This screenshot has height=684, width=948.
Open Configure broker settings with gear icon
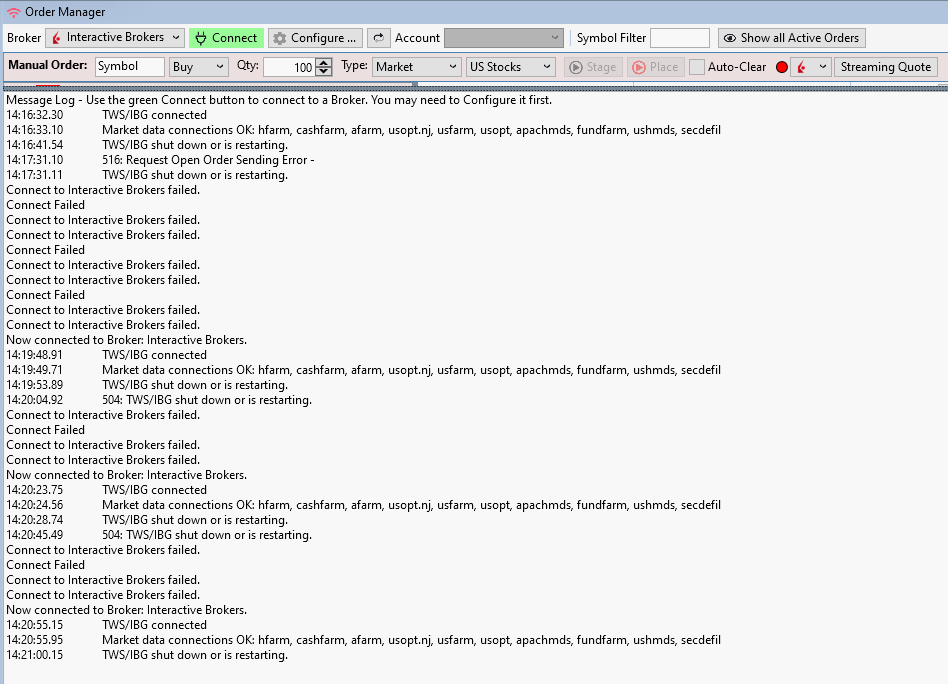314,38
